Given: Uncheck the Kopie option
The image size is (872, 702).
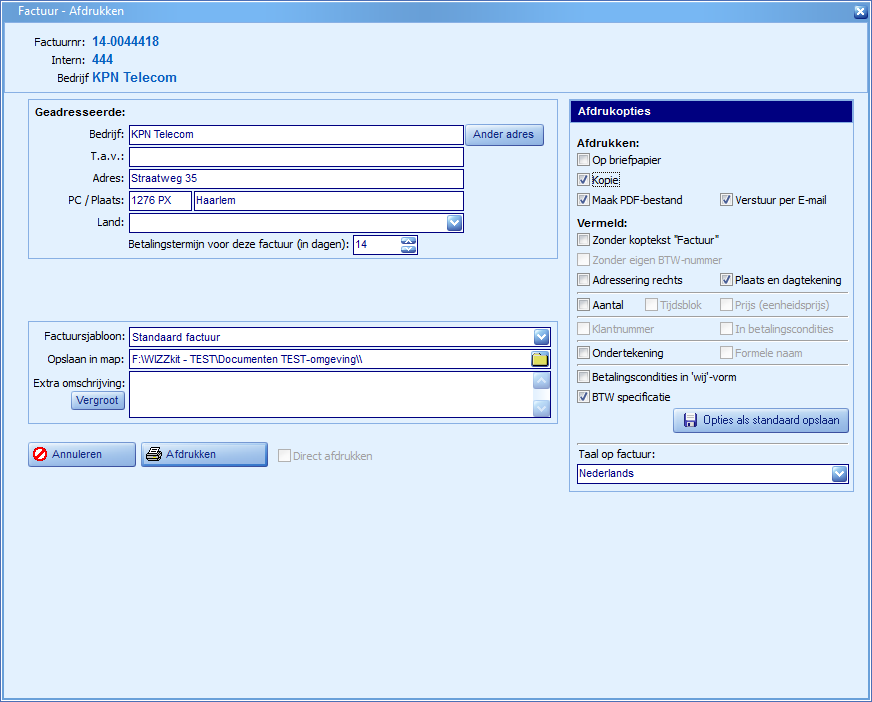Looking at the screenshot, I should pyautogui.click(x=584, y=180).
